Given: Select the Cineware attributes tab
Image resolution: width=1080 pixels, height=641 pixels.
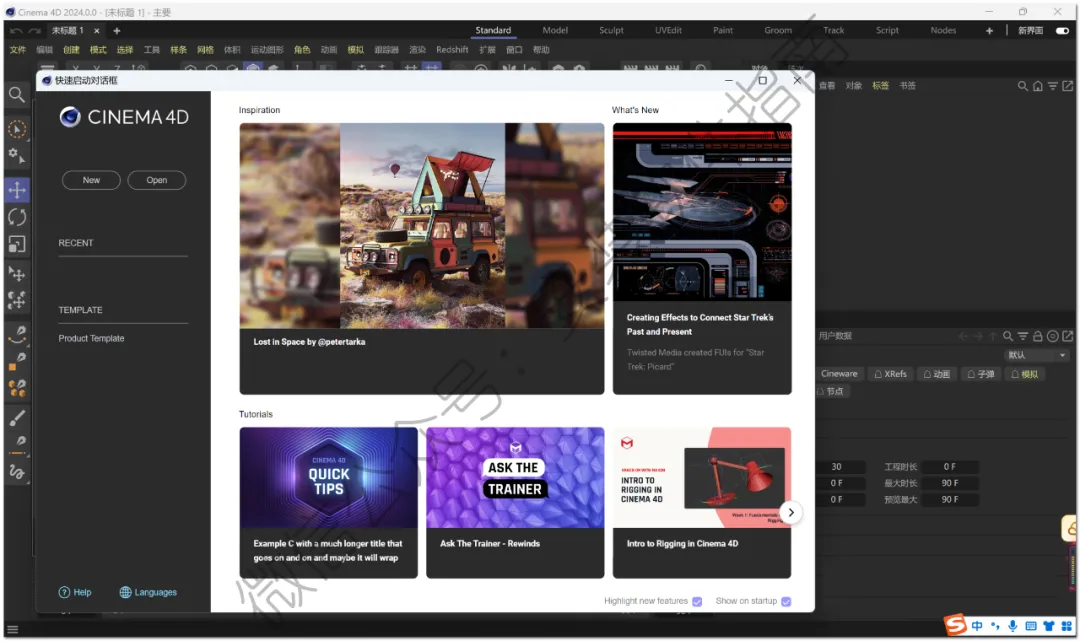Looking at the screenshot, I should click(839, 374).
